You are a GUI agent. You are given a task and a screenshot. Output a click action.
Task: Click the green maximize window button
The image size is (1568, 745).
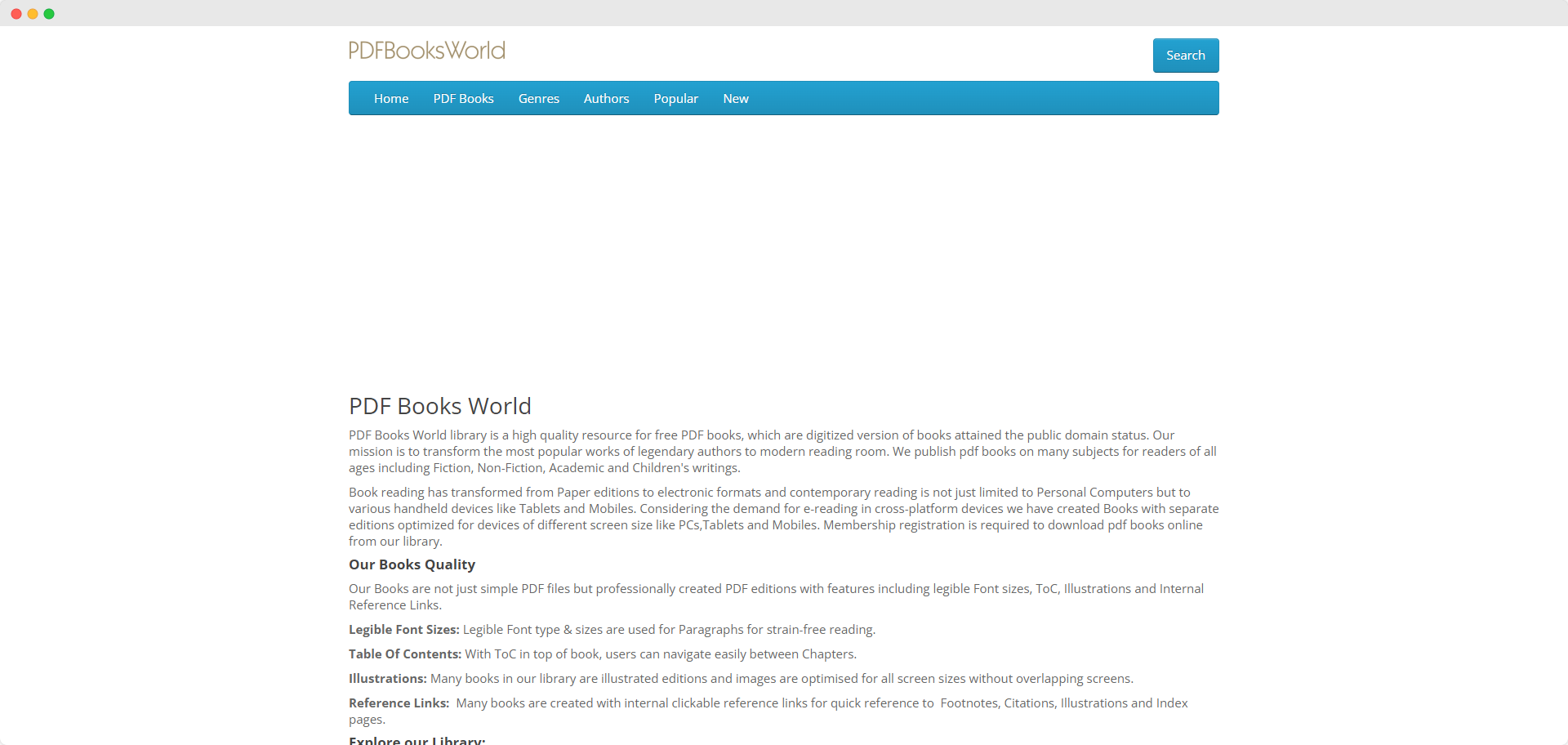[49, 14]
